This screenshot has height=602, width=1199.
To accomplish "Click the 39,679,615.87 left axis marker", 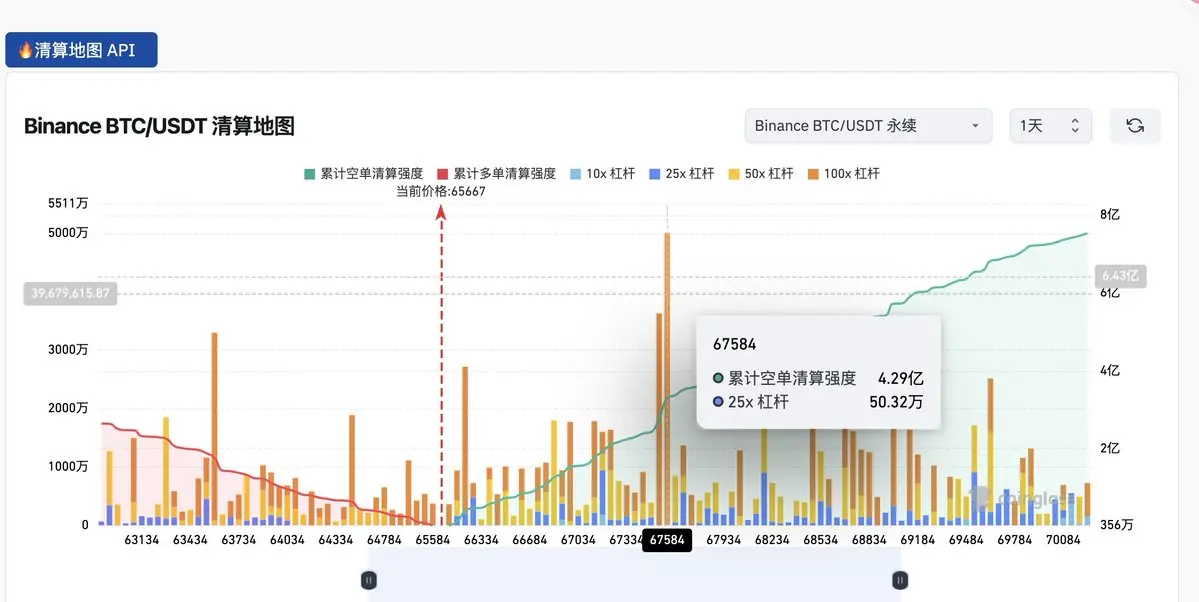I will coord(70,293).
